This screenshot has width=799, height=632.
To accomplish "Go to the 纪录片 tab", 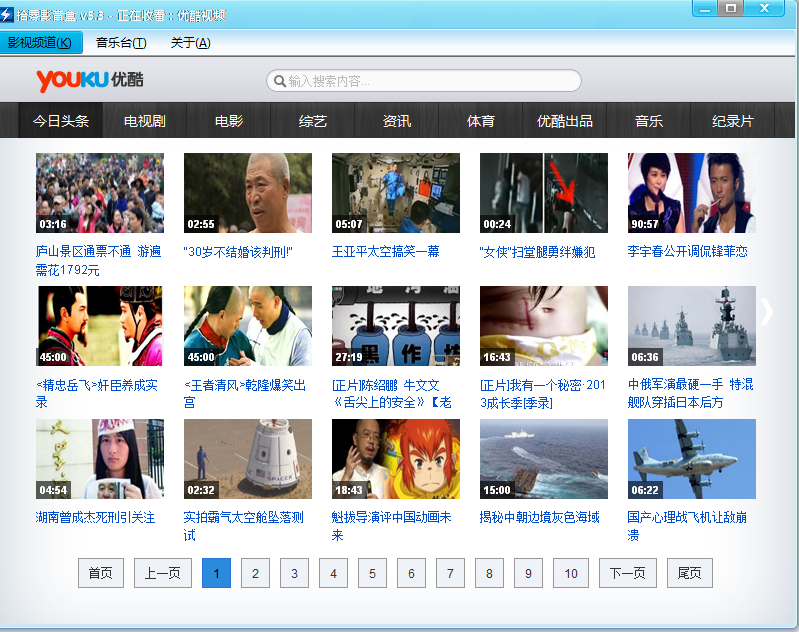I will [733, 121].
